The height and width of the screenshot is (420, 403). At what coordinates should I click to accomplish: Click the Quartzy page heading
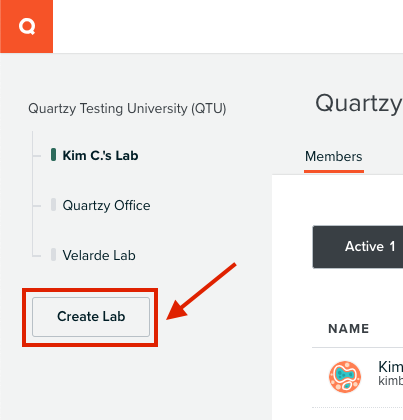[359, 103]
